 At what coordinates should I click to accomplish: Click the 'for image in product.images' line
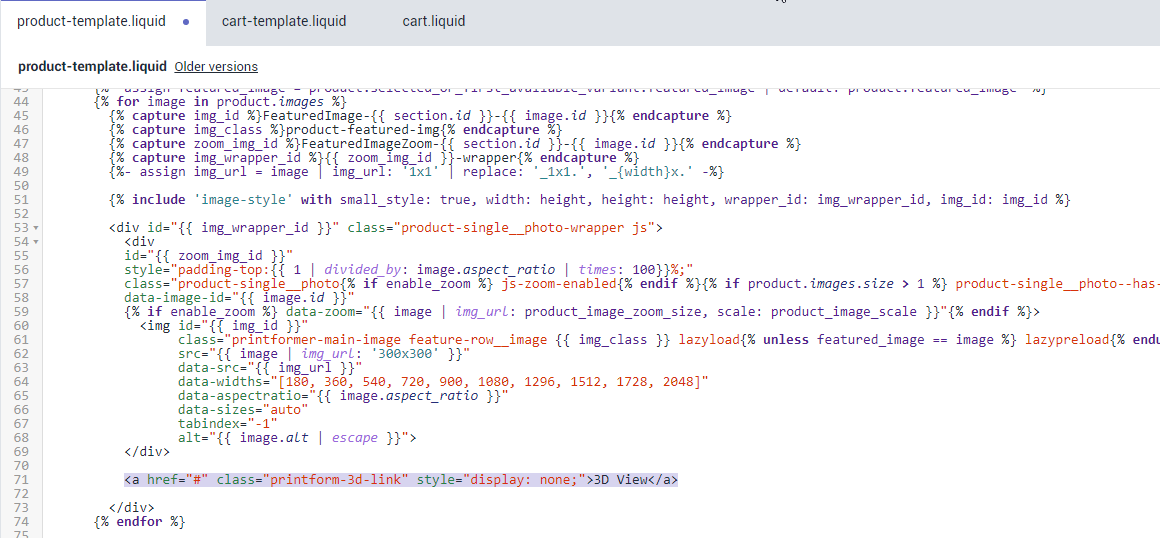click(220, 102)
